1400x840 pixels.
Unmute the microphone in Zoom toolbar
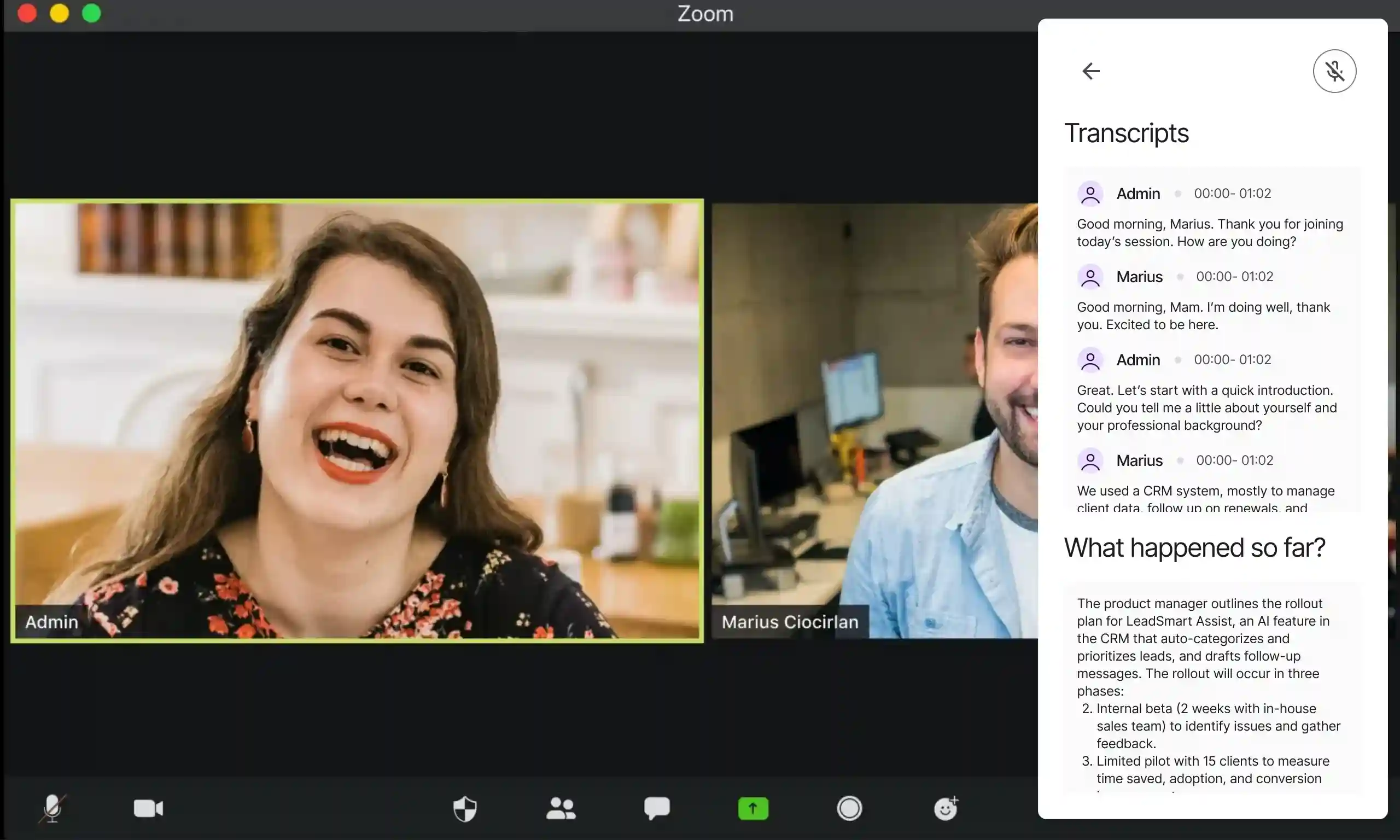tap(52, 808)
